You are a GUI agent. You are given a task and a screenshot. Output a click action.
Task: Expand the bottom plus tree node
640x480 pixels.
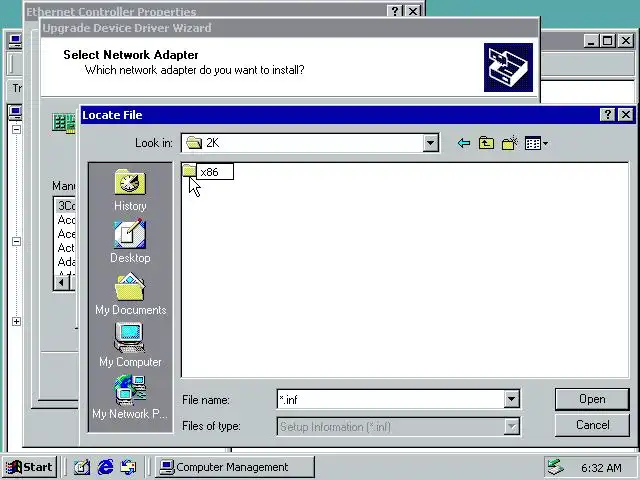[16, 322]
